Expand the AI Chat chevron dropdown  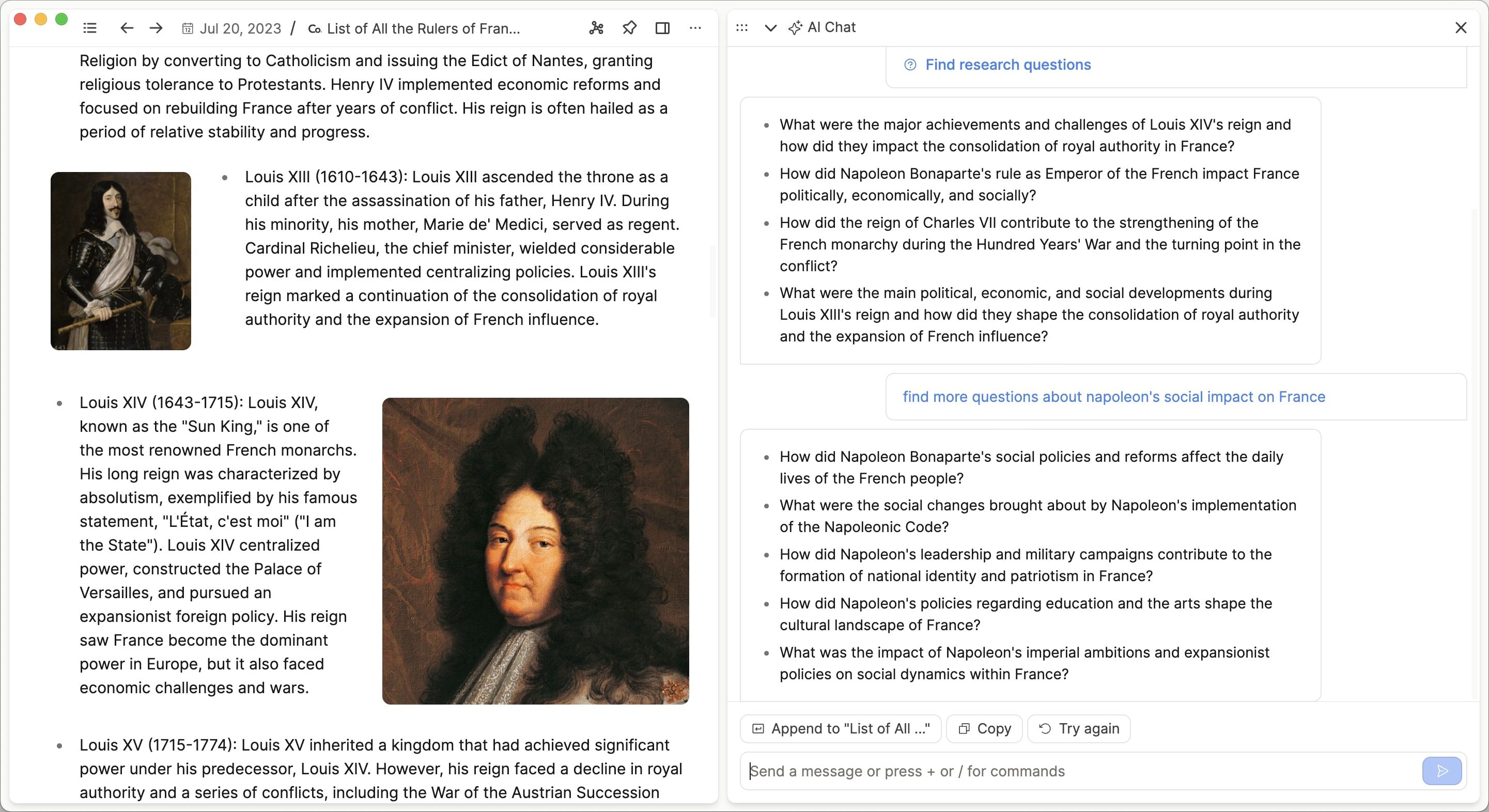pyautogui.click(x=770, y=28)
